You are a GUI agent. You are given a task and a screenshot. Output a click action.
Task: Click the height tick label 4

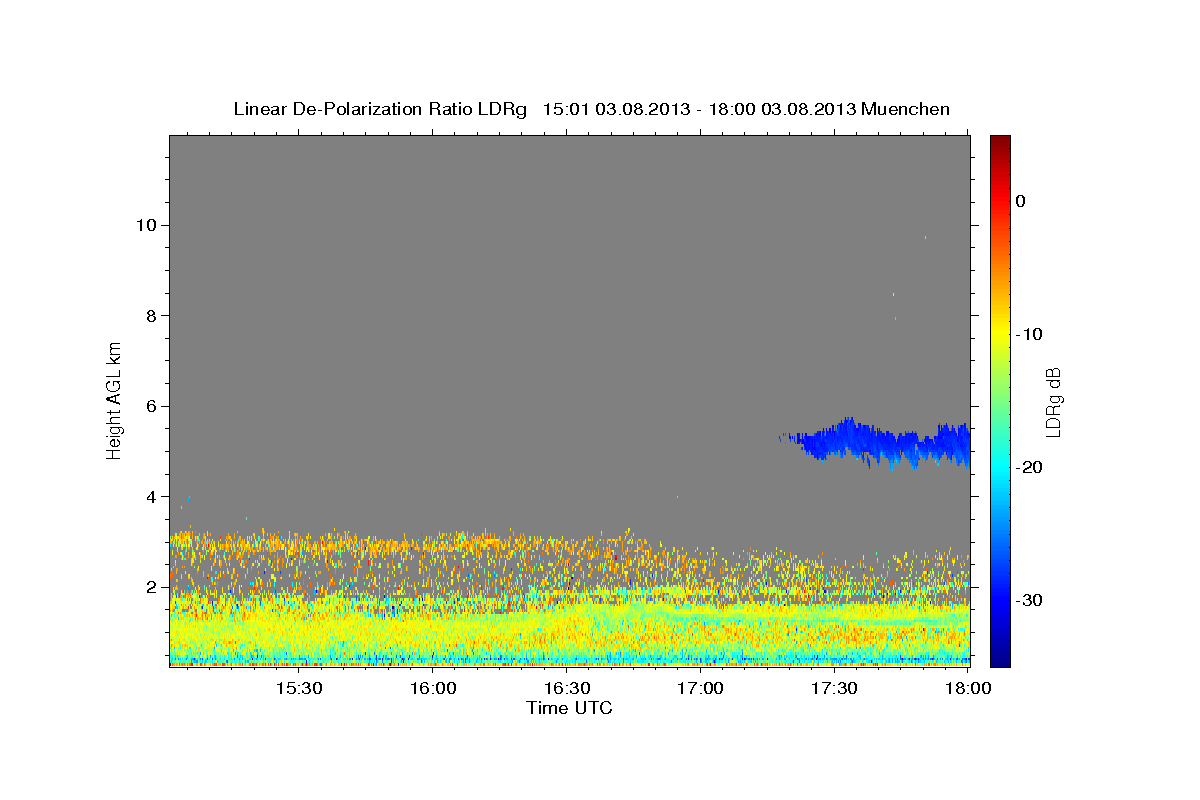coord(151,497)
